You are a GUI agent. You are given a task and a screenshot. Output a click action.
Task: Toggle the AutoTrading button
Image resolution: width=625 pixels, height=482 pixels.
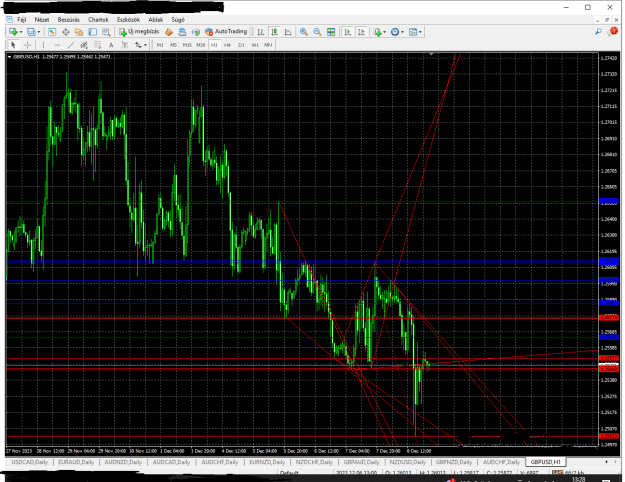pos(226,31)
